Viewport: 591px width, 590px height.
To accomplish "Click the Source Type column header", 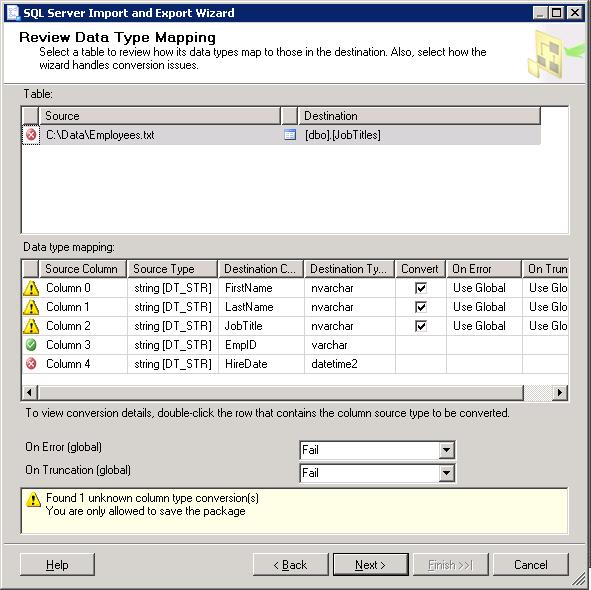I will pos(172,269).
